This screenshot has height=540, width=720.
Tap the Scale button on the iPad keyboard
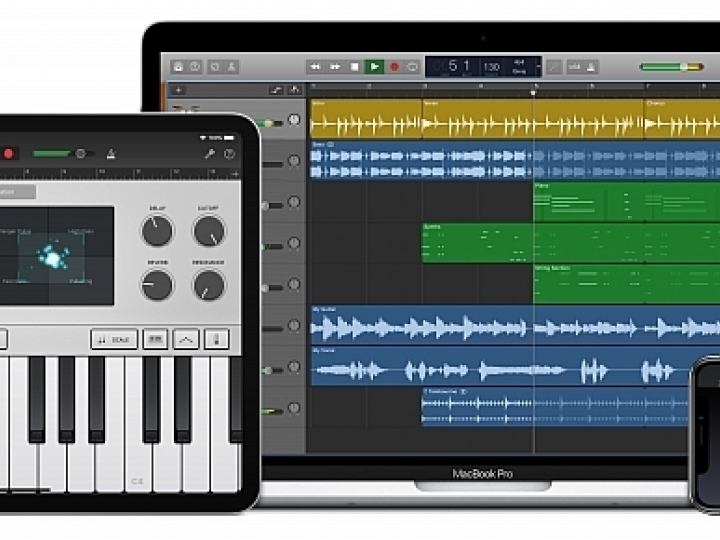[114, 339]
